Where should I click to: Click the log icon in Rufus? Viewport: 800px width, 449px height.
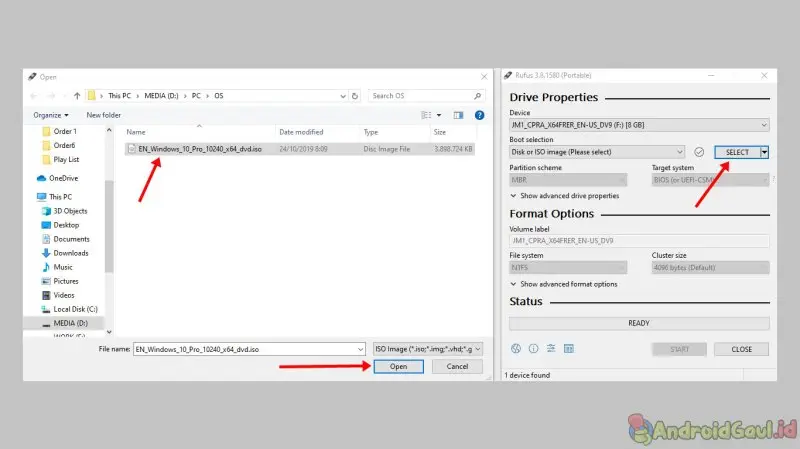[569, 348]
